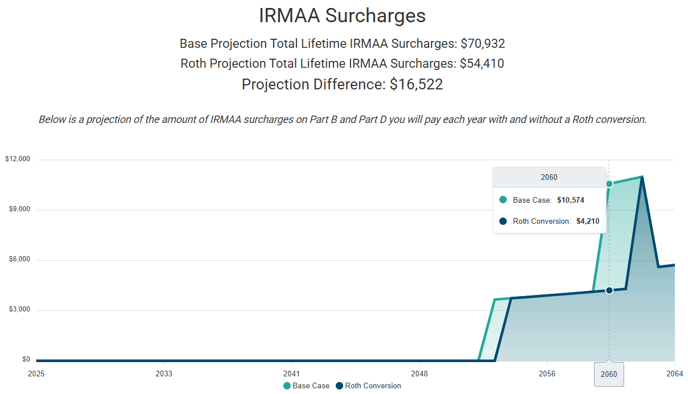Toggle Roth Conversion legend series
The height and width of the screenshot is (394, 688).
coord(368,386)
